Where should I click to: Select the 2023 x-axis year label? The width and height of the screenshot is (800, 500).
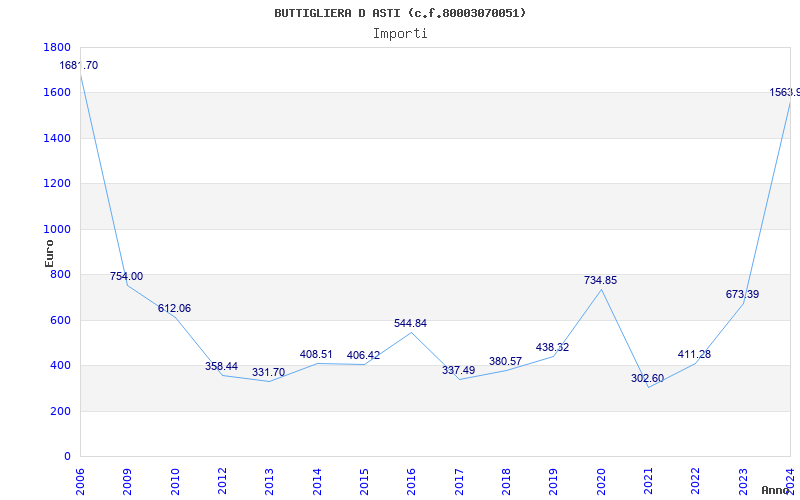[743, 482]
